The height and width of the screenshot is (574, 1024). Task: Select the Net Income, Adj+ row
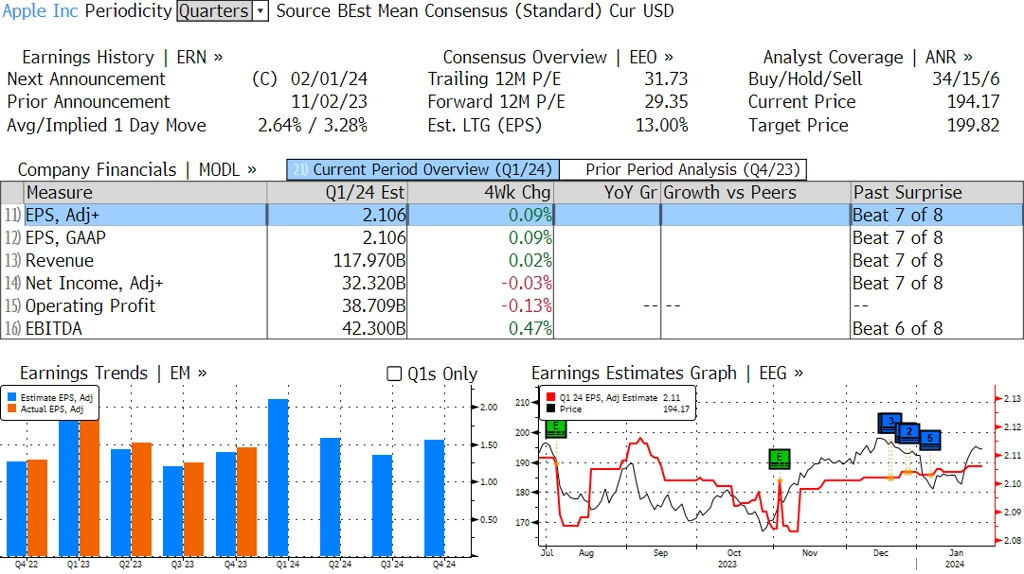coord(512,283)
